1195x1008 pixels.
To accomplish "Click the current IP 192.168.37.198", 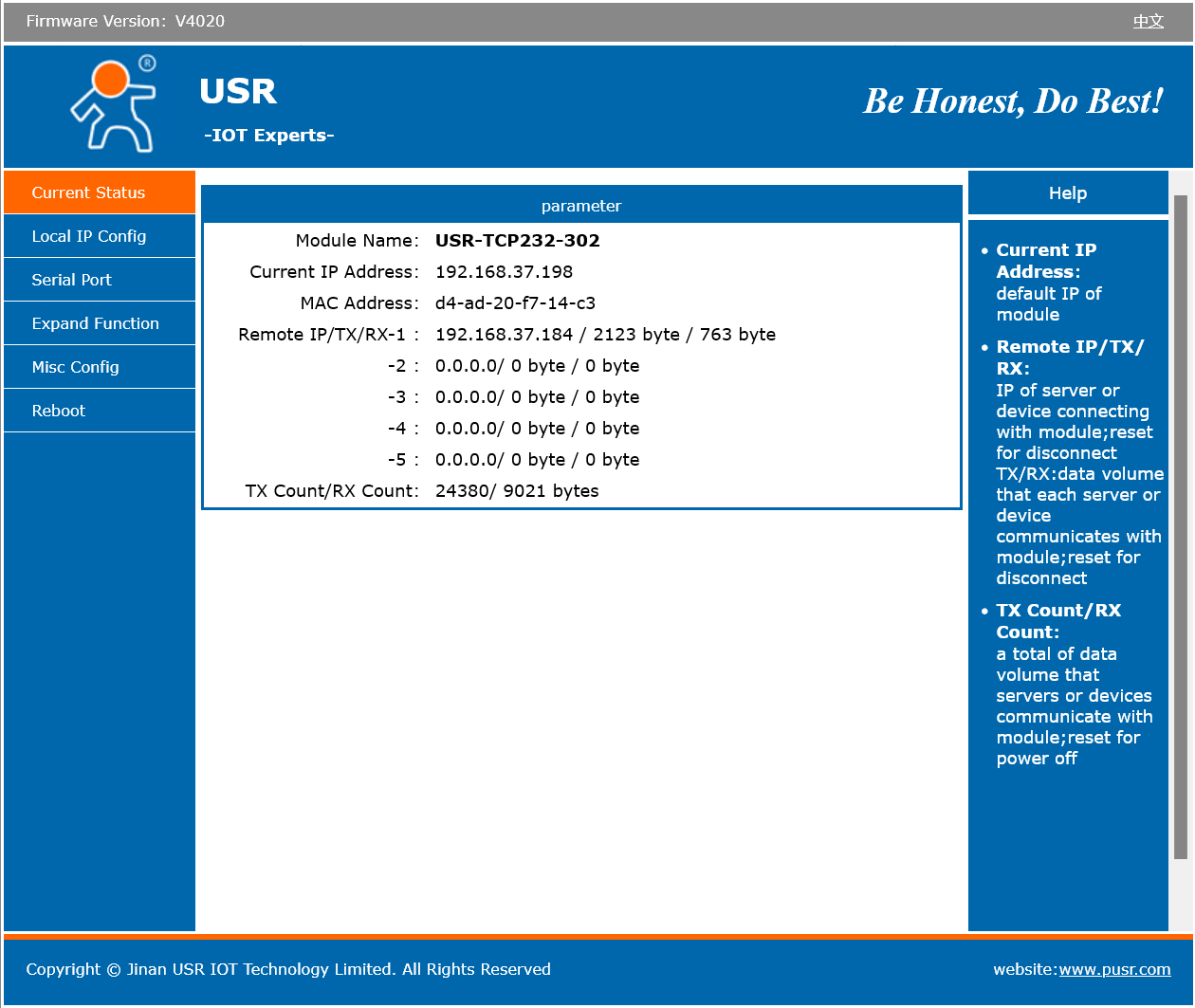I will point(504,271).
